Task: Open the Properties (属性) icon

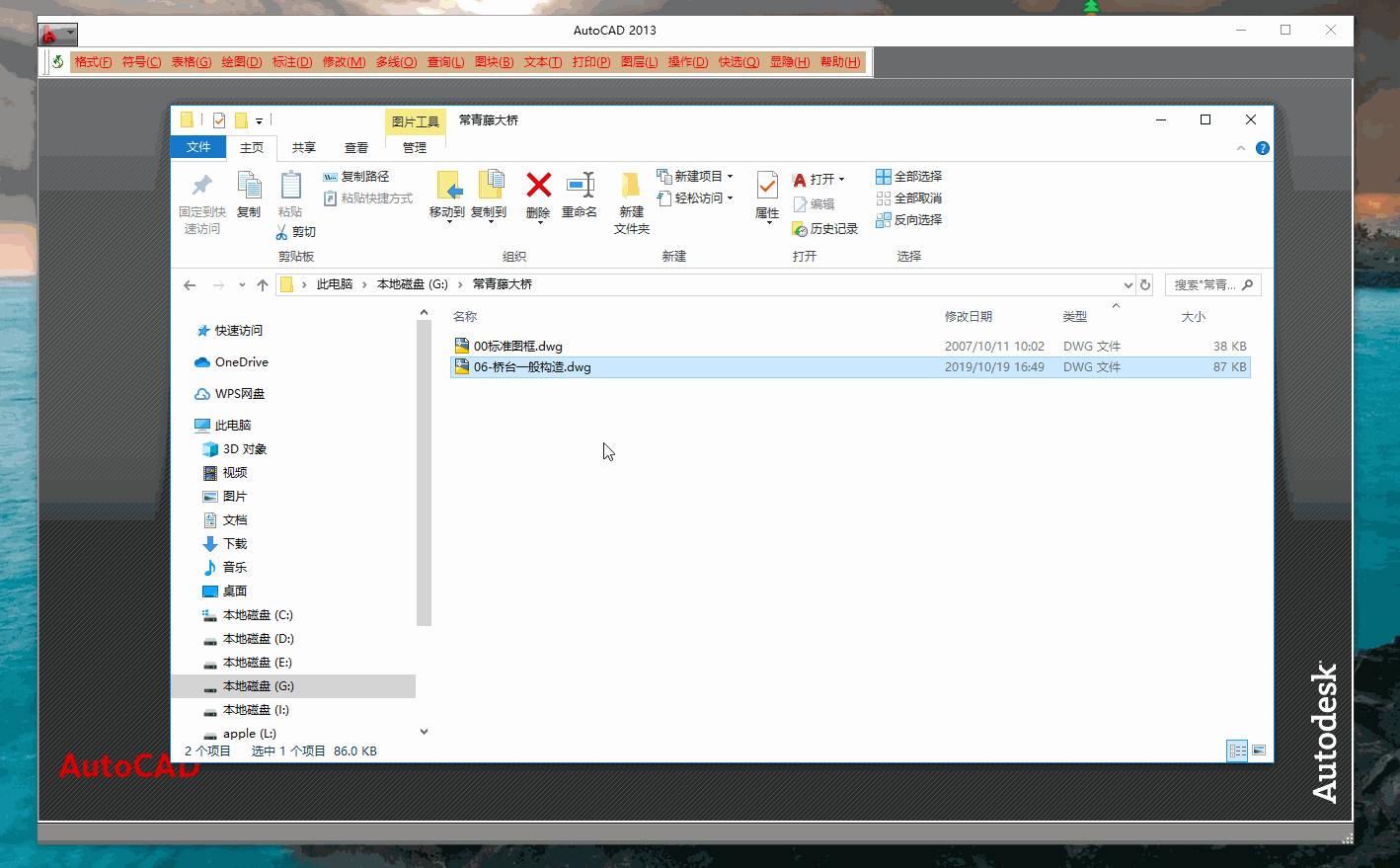Action: click(x=767, y=186)
